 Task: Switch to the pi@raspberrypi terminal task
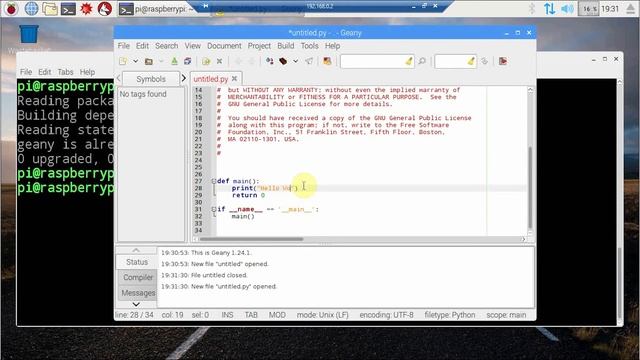pos(156,9)
